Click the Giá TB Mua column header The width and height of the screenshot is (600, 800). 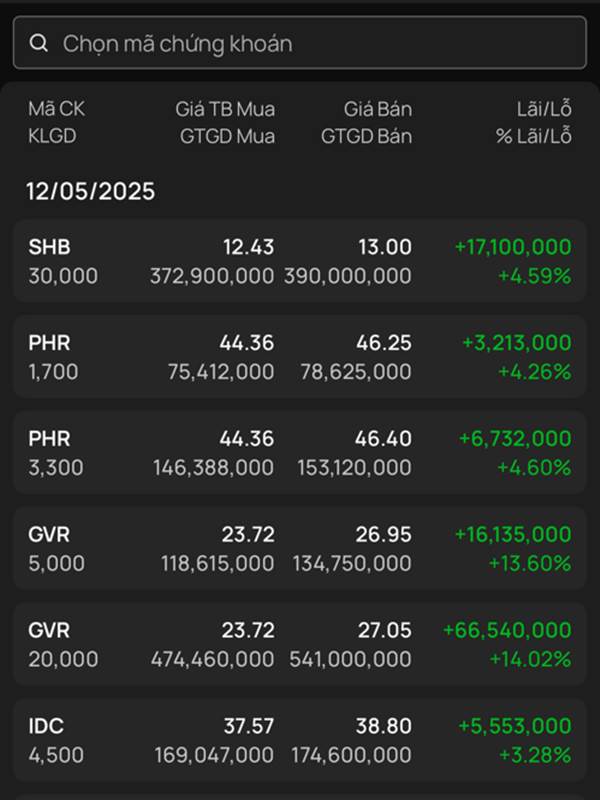225,109
